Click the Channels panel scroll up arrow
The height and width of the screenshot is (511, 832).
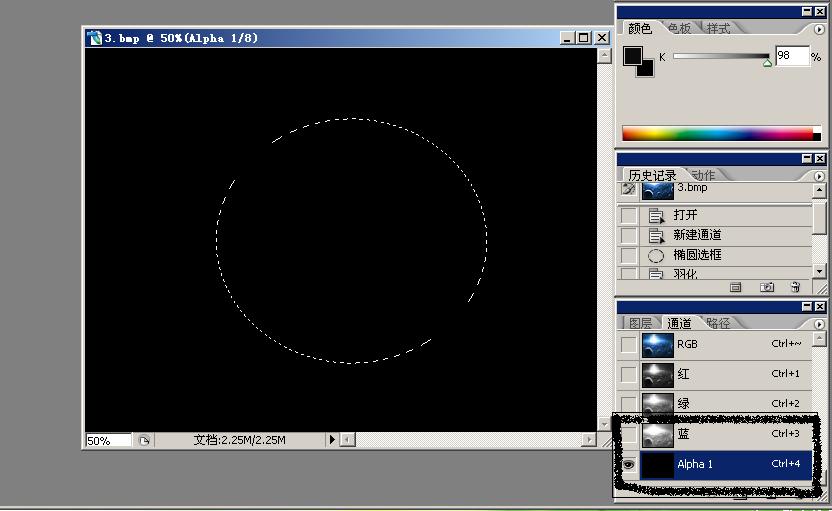(819, 338)
